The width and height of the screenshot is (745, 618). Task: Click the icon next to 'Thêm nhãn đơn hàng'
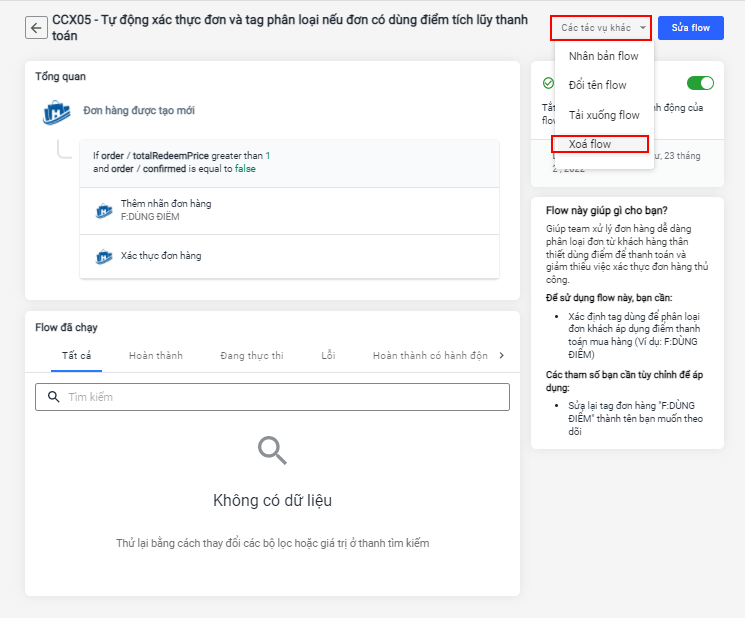(x=104, y=210)
